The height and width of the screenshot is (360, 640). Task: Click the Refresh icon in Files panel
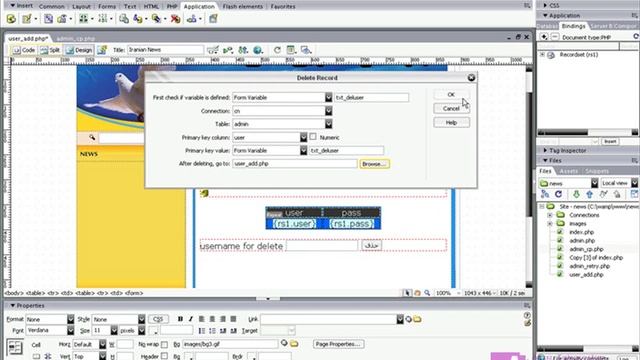pyautogui.click(x=558, y=194)
